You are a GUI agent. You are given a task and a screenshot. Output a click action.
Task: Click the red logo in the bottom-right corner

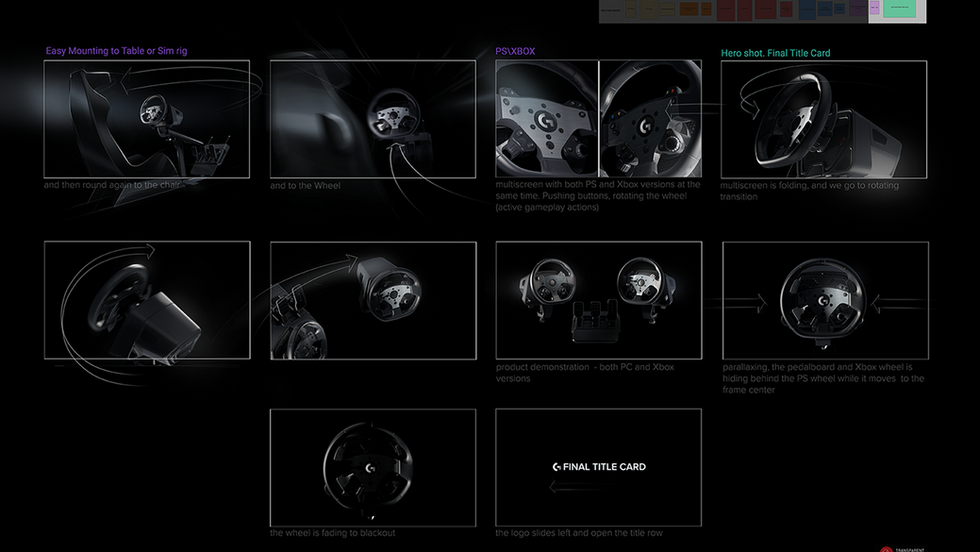(886, 550)
